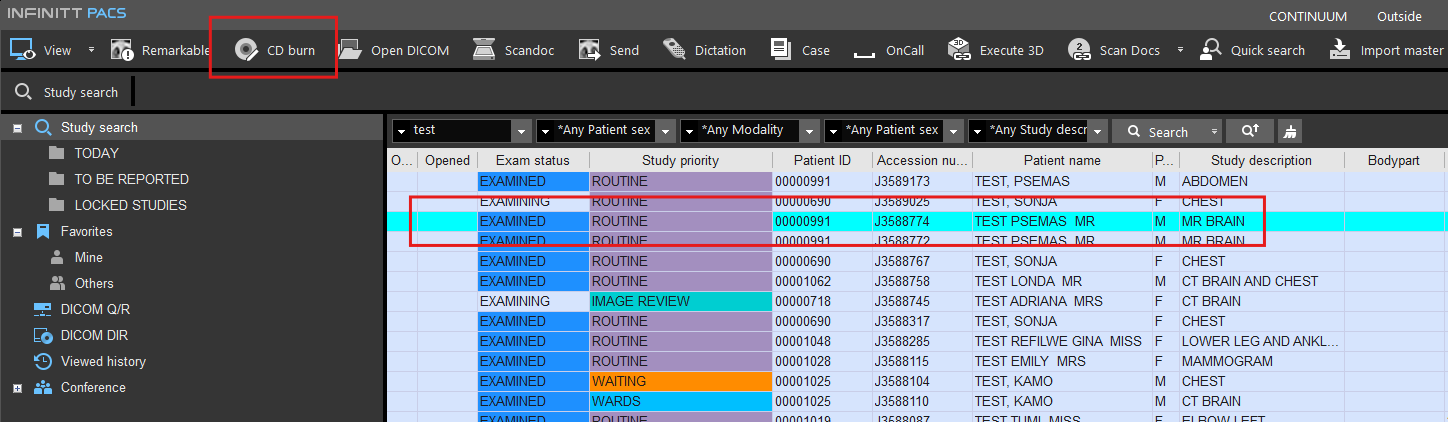
Task: Click the orange WAITING priority cell
Action: (x=680, y=381)
